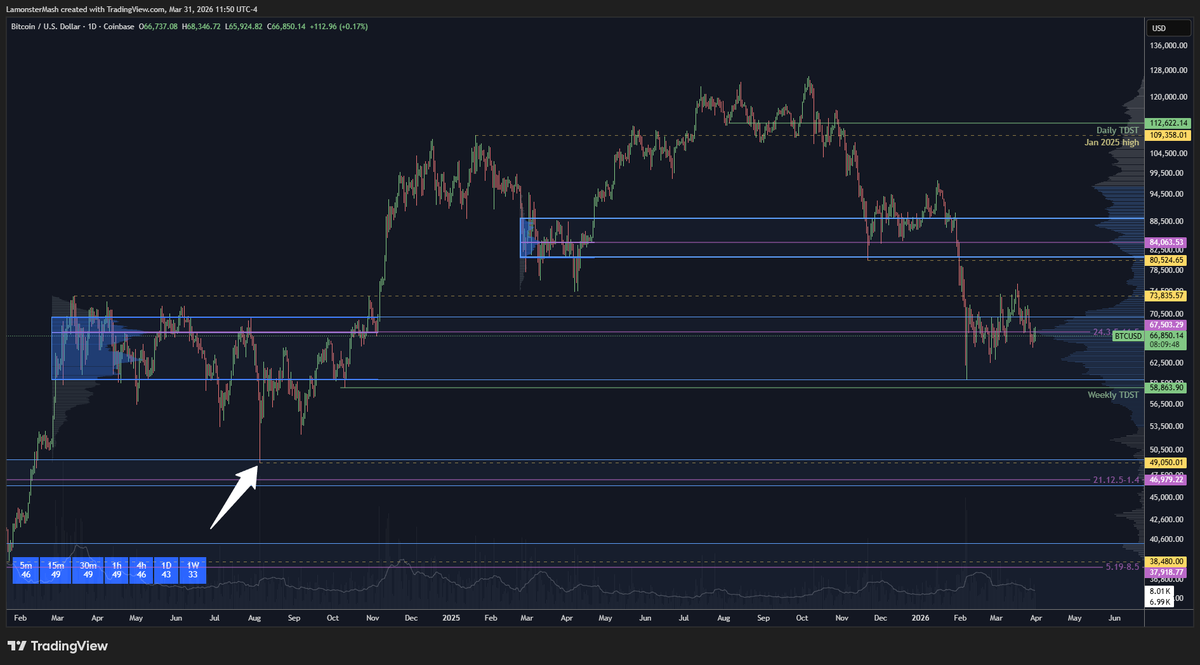Click the purple 46,979.22 price tag
This screenshot has height=665, width=1200.
(1166, 480)
